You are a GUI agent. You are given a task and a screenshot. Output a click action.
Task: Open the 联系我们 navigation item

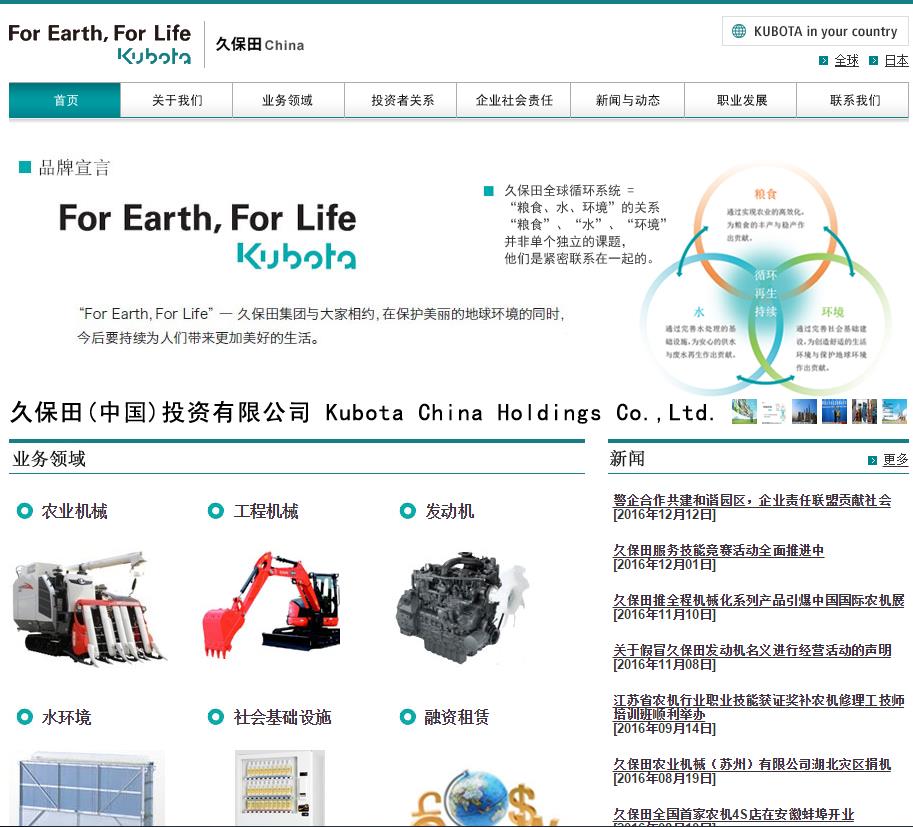click(x=853, y=100)
